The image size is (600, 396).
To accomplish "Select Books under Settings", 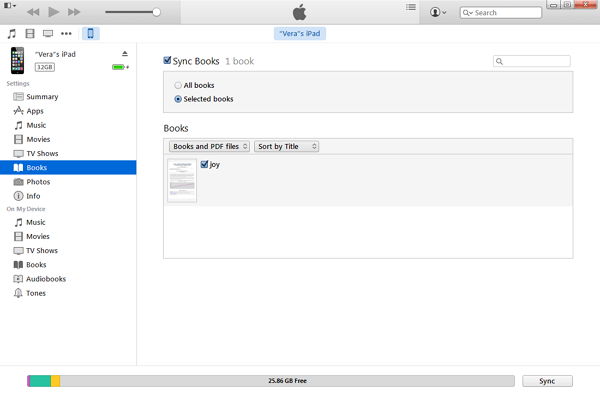I will point(68,168).
